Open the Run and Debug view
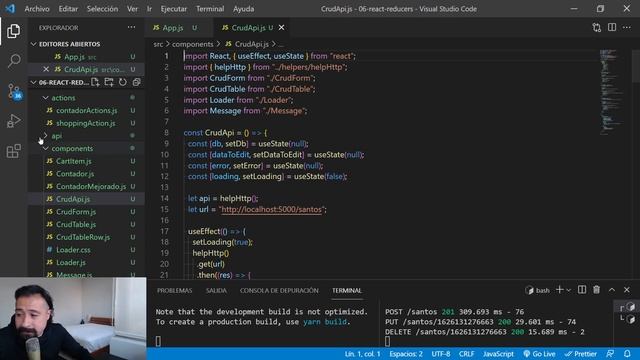 pos(13,121)
